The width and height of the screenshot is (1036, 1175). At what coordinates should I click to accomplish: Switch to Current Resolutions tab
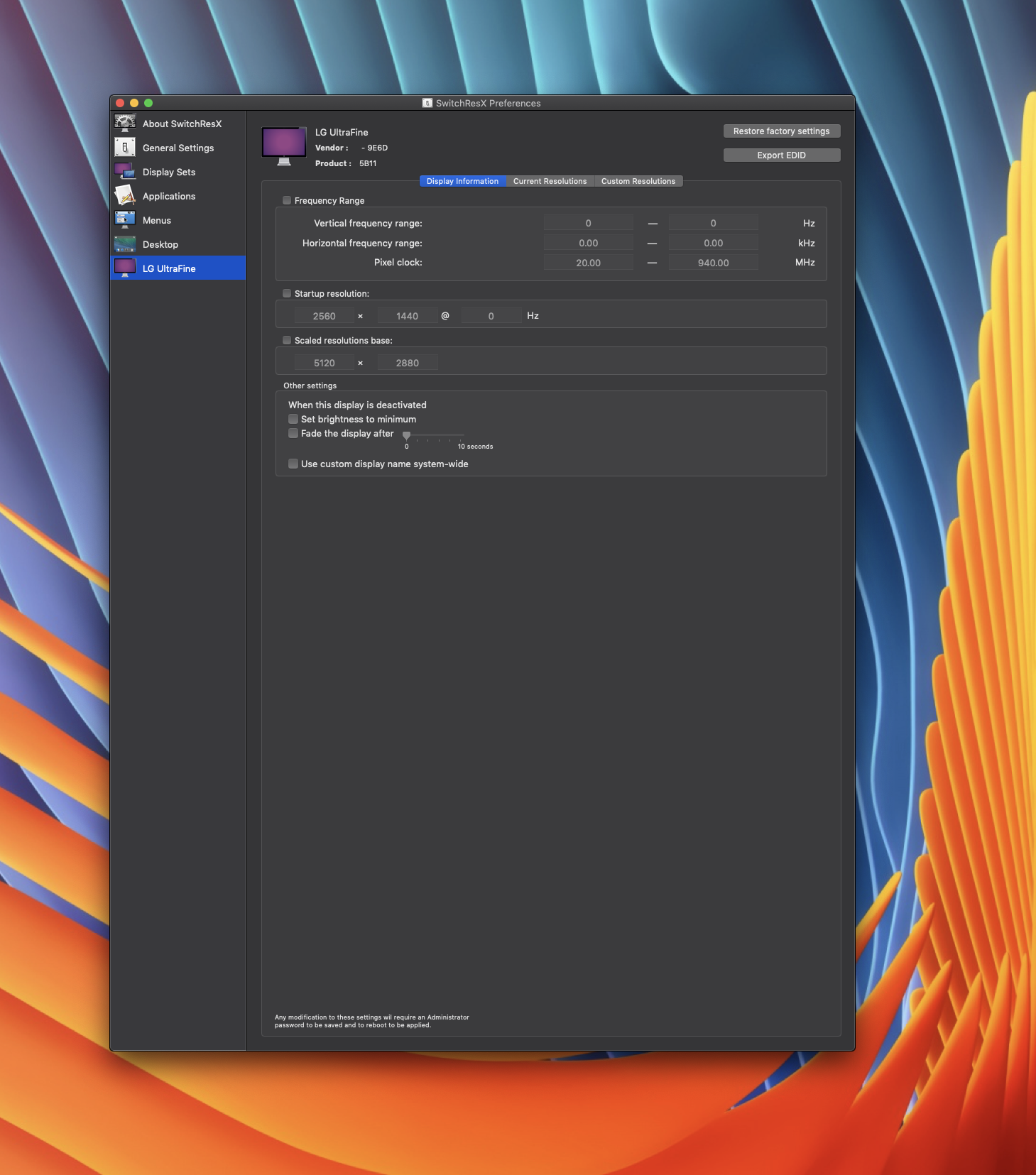(x=550, y=181)
